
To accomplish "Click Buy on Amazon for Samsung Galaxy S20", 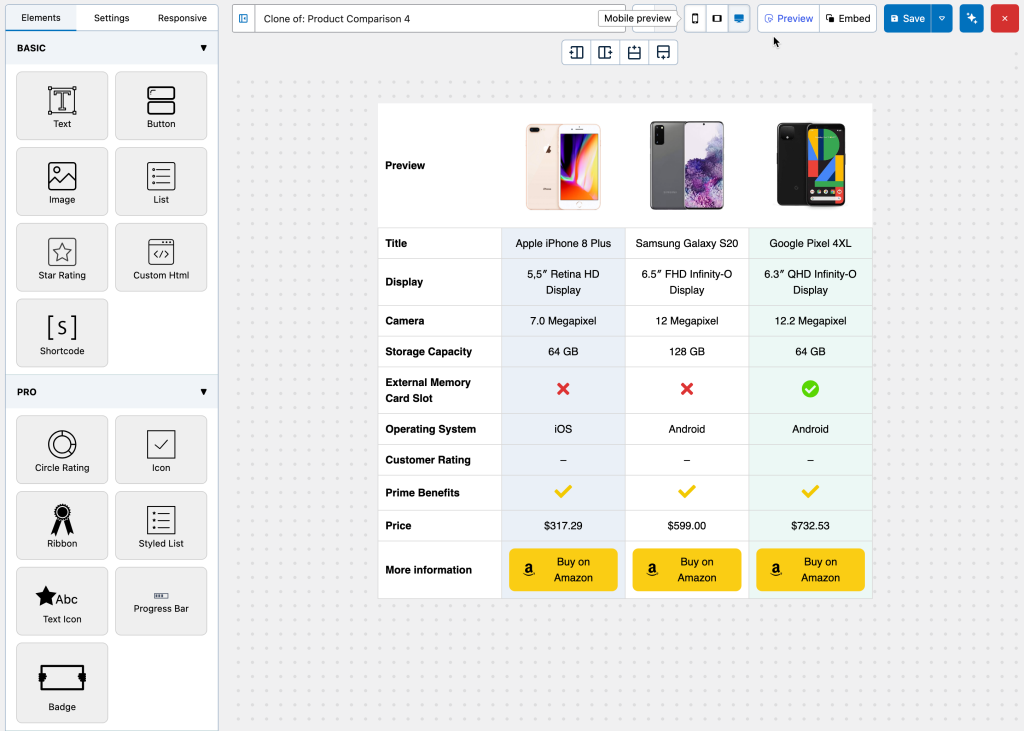I will pos(686,570).
